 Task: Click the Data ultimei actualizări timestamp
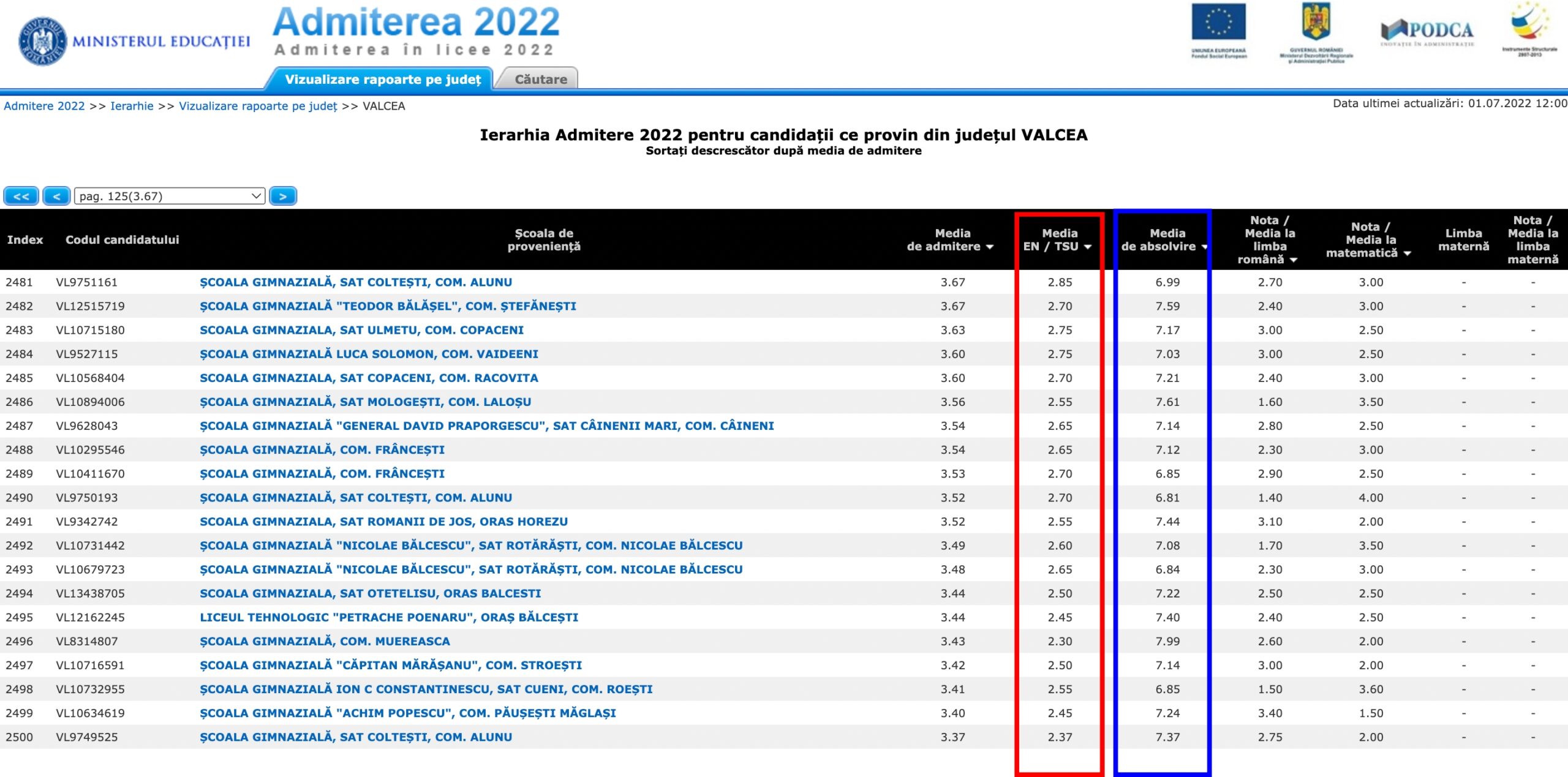pyautogui.click(x=1450, y=103)
